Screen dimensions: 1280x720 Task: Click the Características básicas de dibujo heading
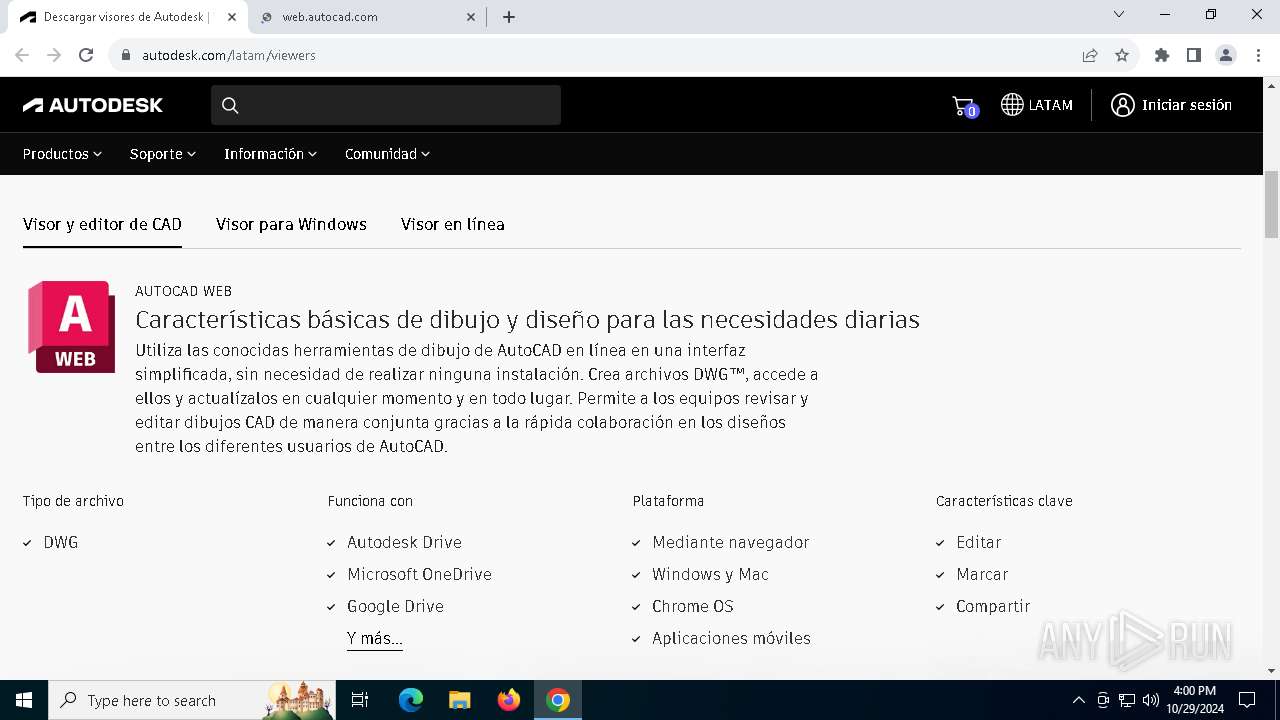point(527,320)
